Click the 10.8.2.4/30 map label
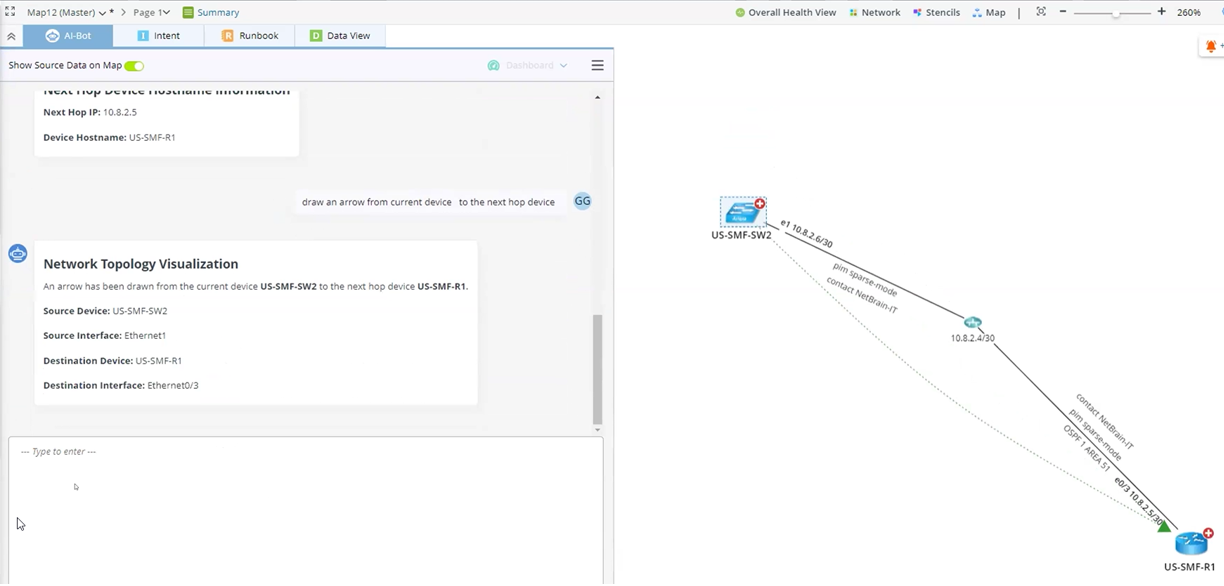The image size is (1224, 586). coord(973,338)
